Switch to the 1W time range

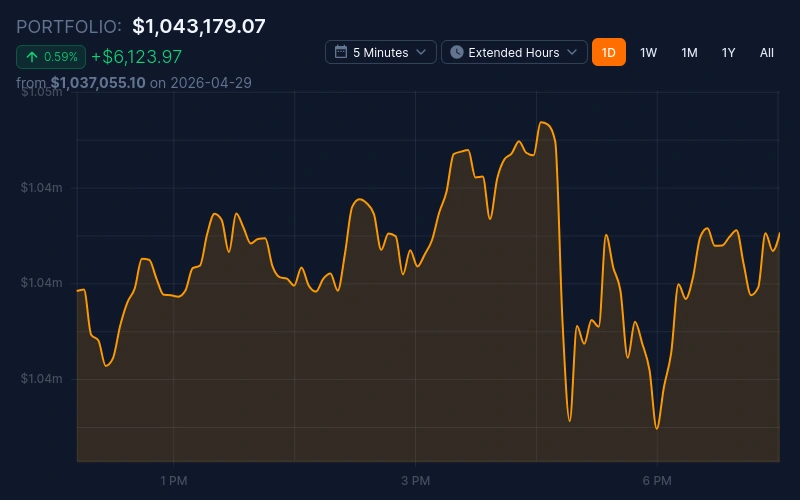click(x=648, y=52)
